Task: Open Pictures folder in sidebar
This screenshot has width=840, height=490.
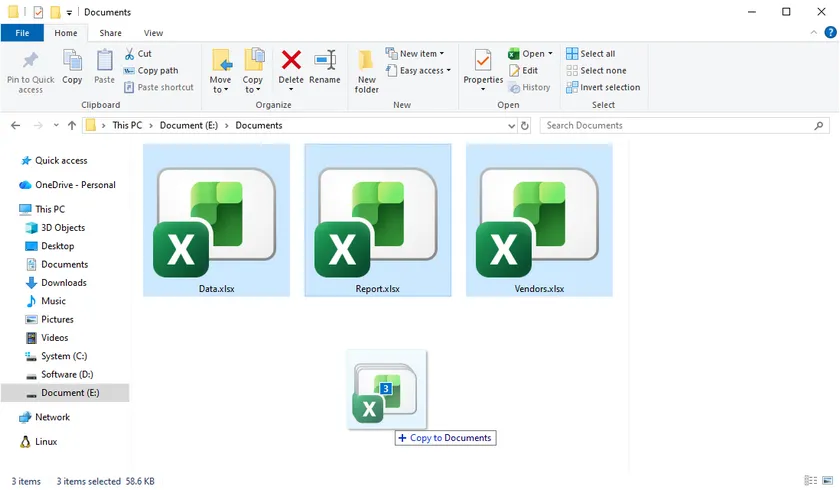Action: coord(49,319)
